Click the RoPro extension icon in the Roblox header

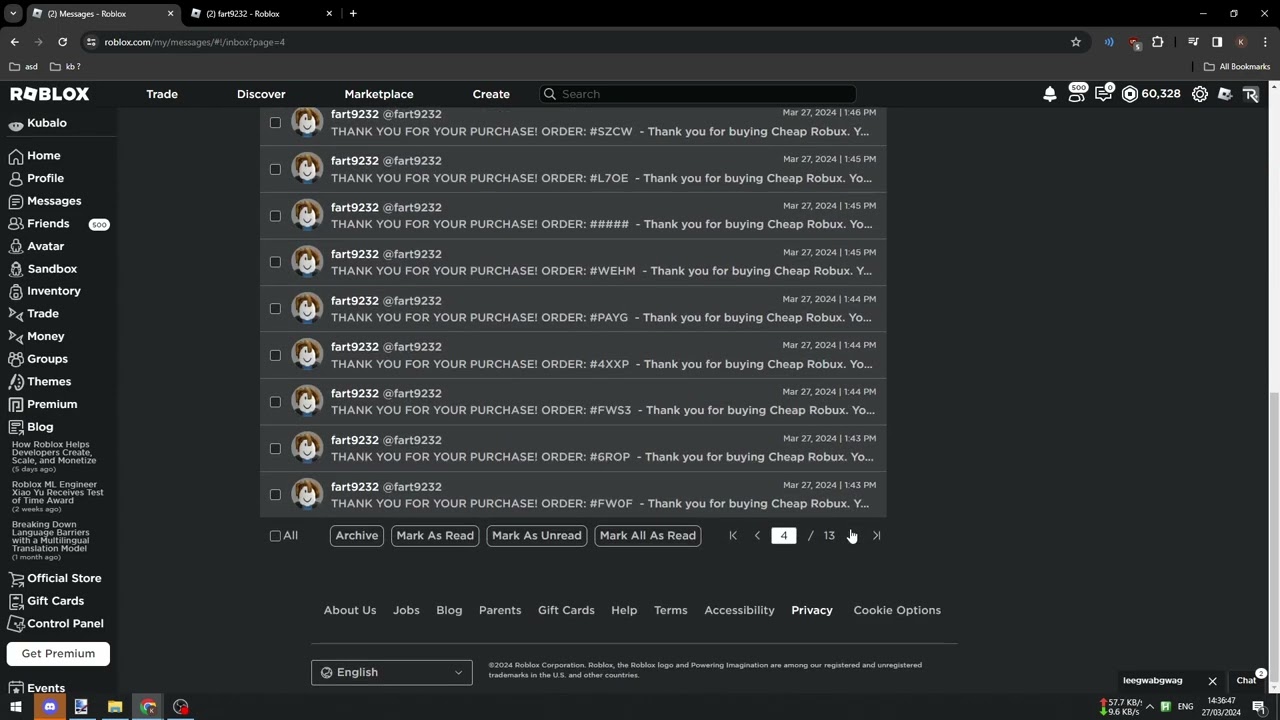click(x=1250, y=94)
